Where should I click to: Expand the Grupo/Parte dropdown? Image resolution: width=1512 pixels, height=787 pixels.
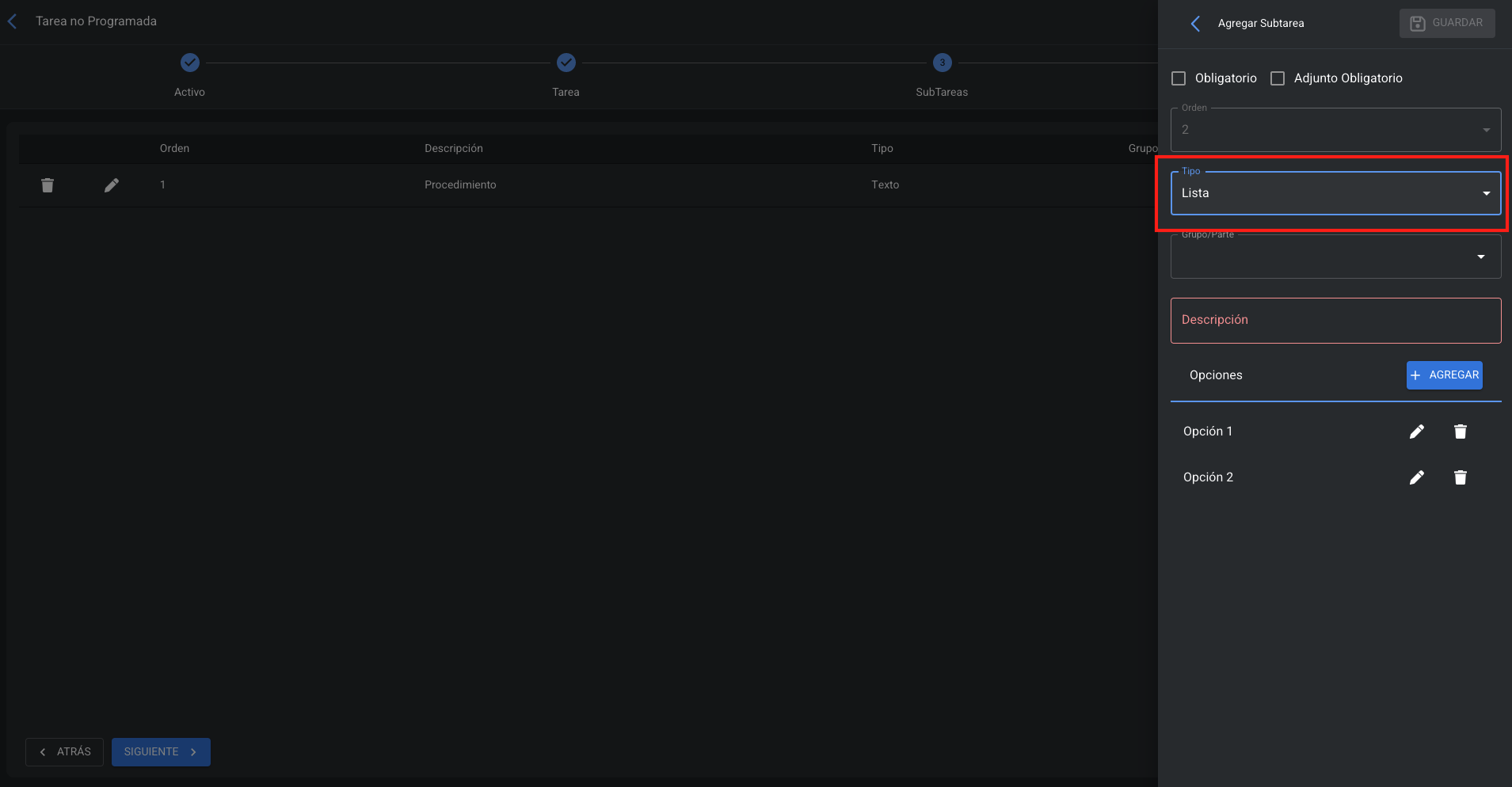tap(1335, 257)
